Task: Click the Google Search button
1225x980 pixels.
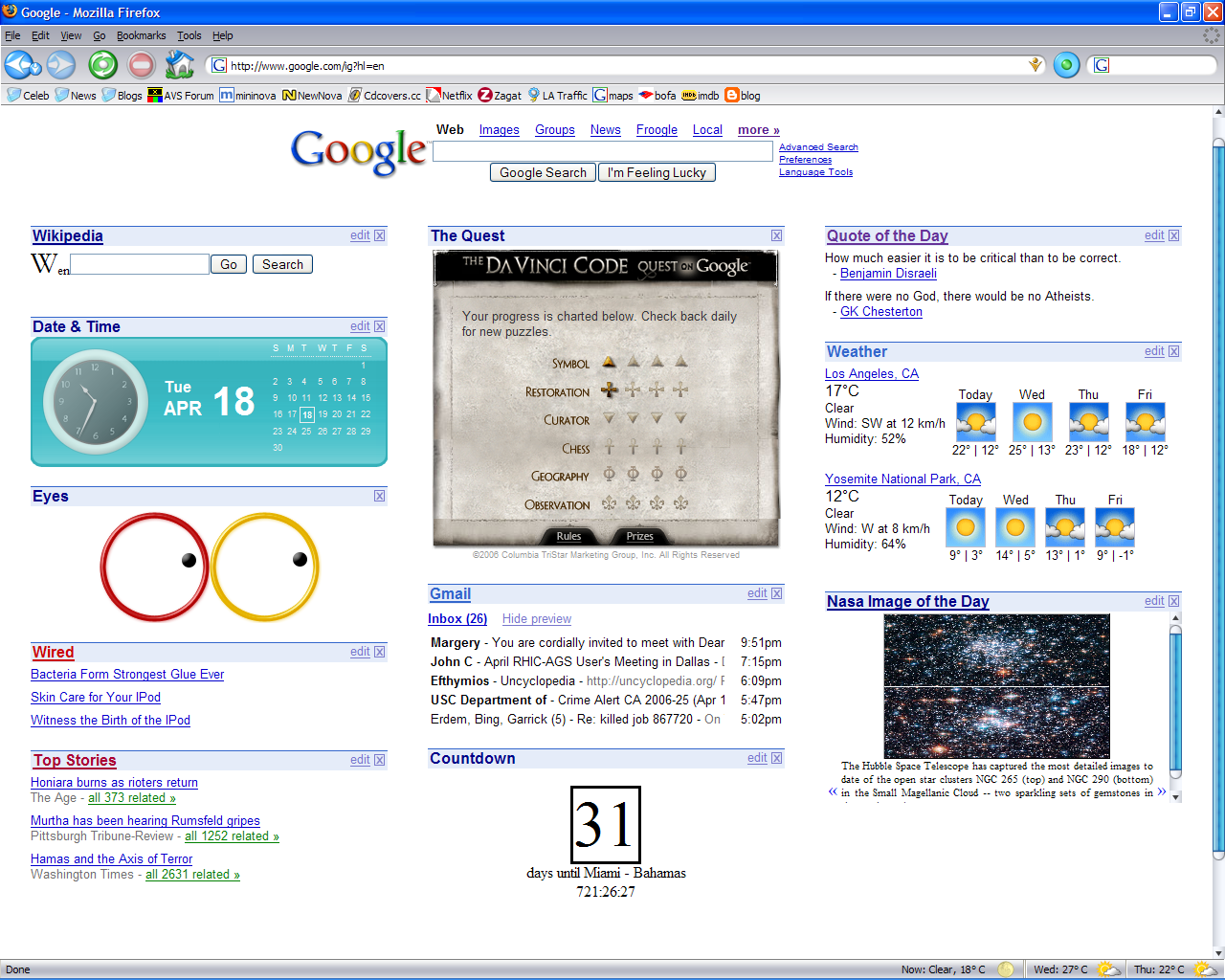Action: (543, 172)
